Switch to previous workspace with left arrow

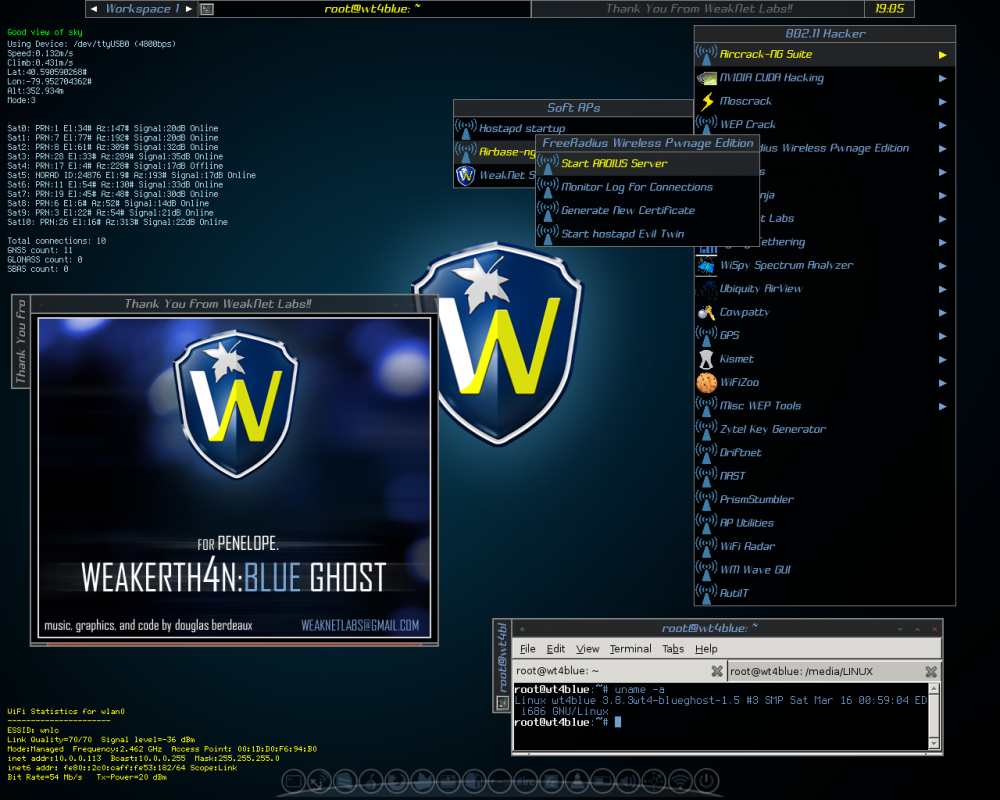coord(94,9)
